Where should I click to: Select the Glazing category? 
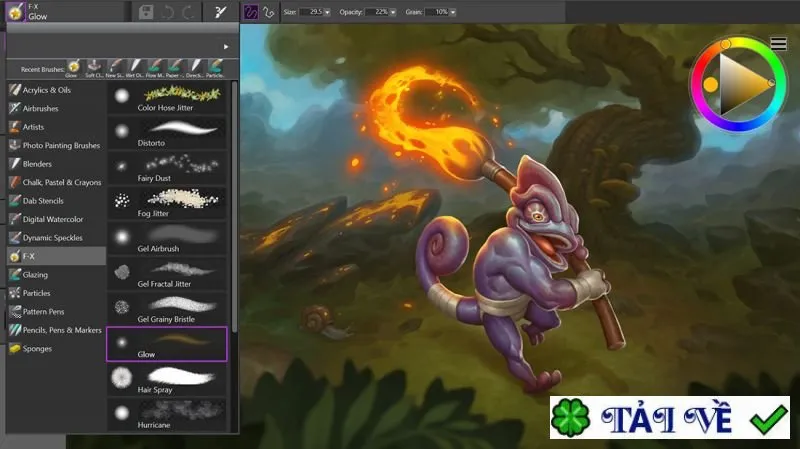56,275
